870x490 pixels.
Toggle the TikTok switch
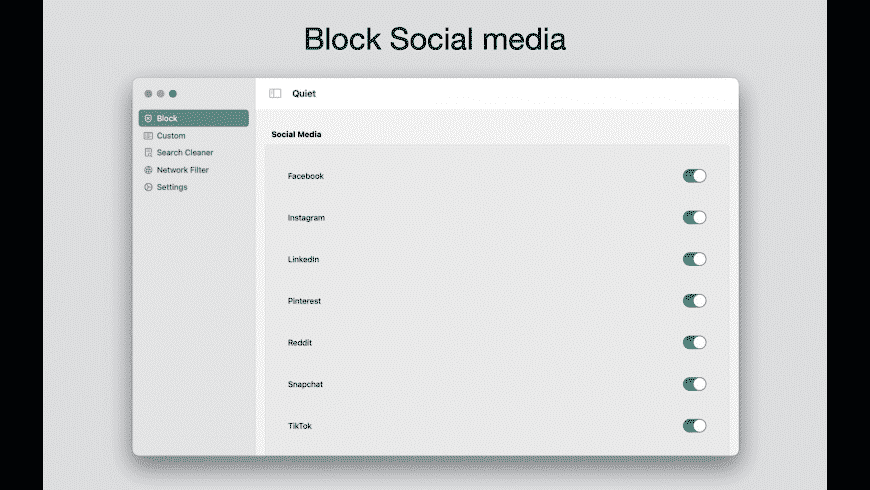(694, 426)
